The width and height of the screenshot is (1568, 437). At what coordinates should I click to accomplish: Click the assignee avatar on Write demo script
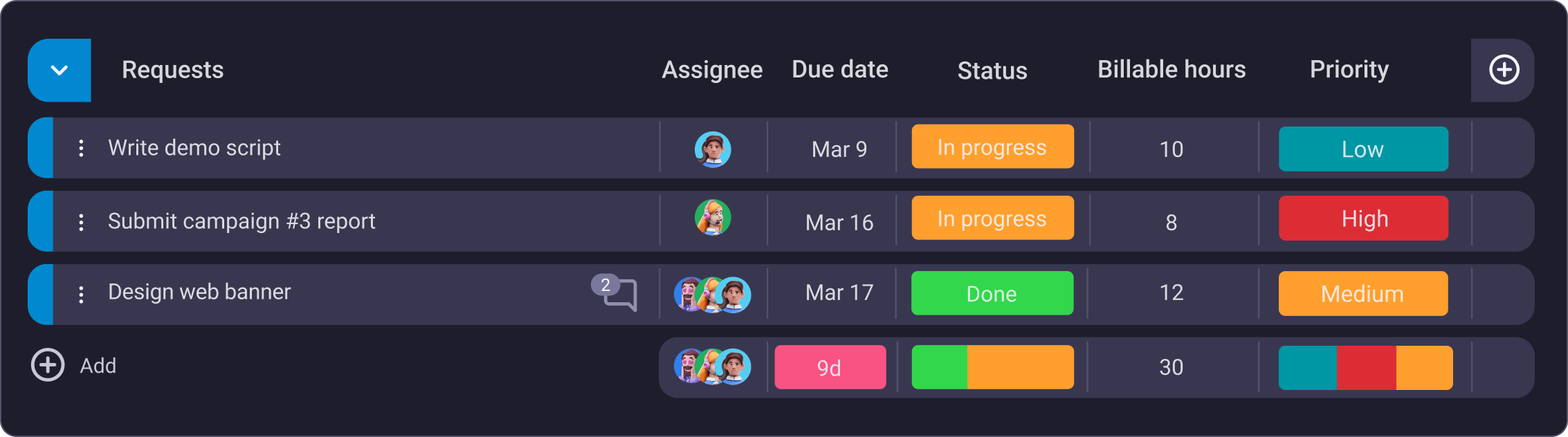click(713, 147)
